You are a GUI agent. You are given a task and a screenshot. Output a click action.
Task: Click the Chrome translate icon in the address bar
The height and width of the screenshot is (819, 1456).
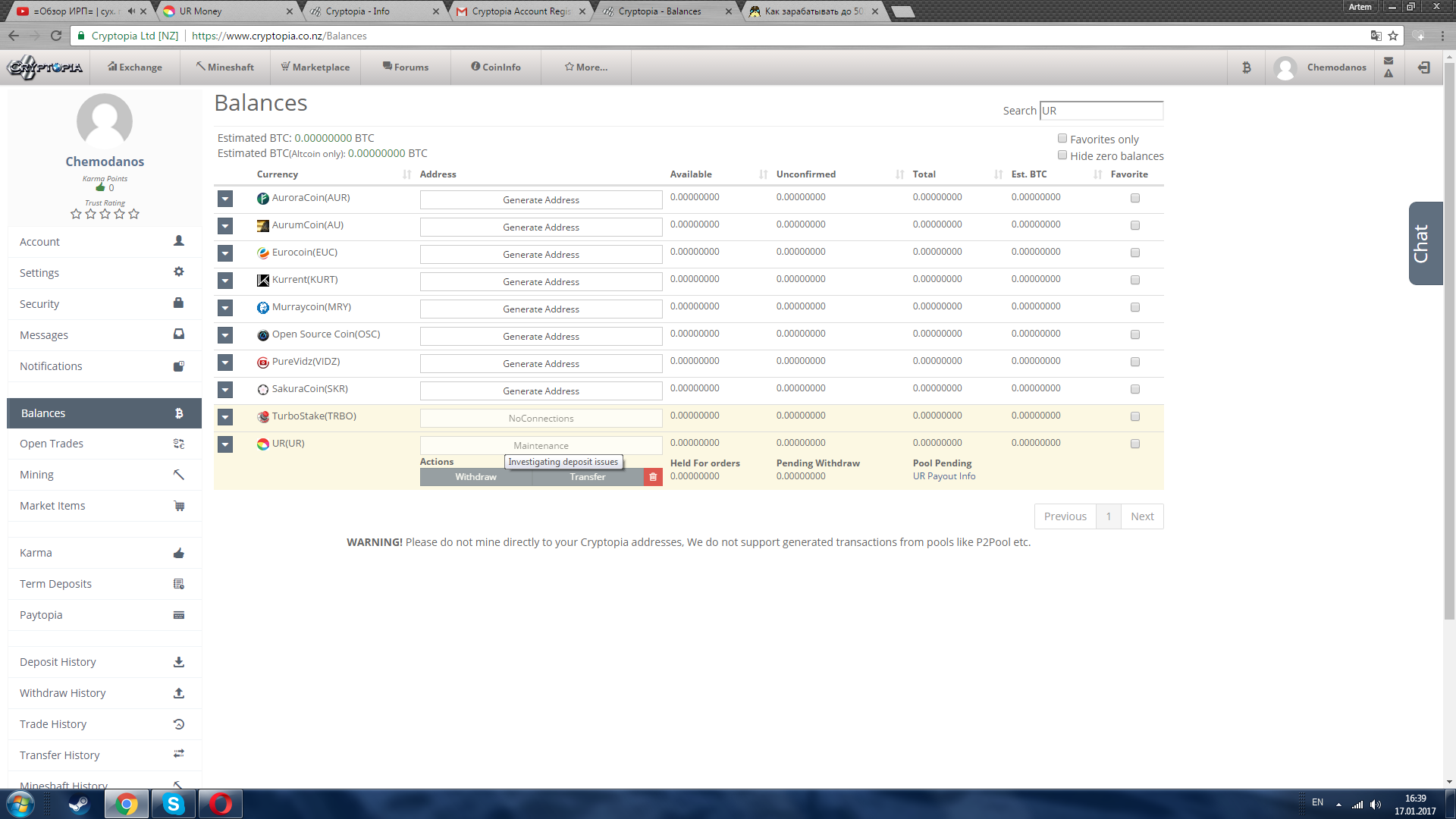pos(1376,36)
